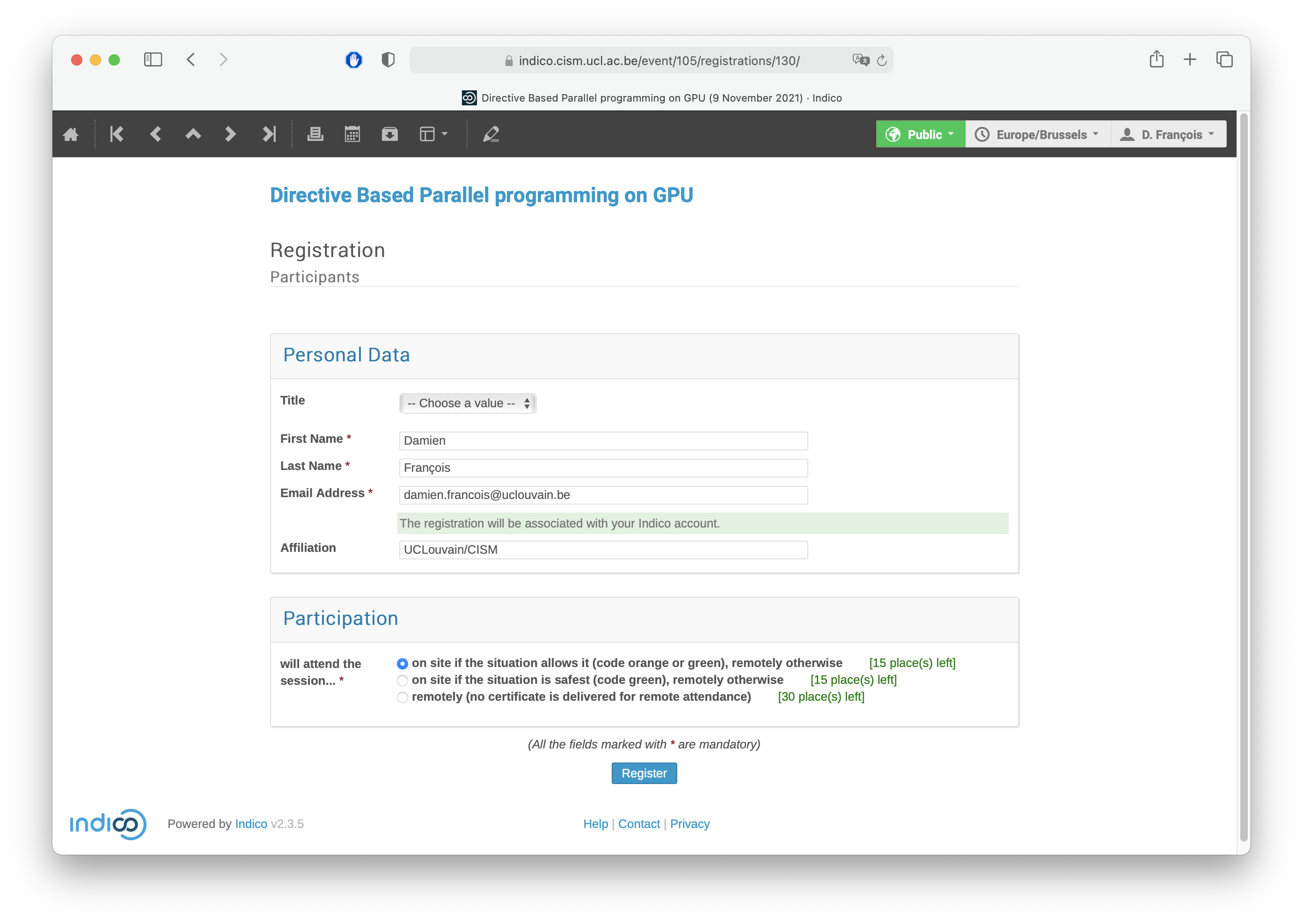1303x924 pixels.
Task: Open the D. François user menu
Action: [1168, 134]
